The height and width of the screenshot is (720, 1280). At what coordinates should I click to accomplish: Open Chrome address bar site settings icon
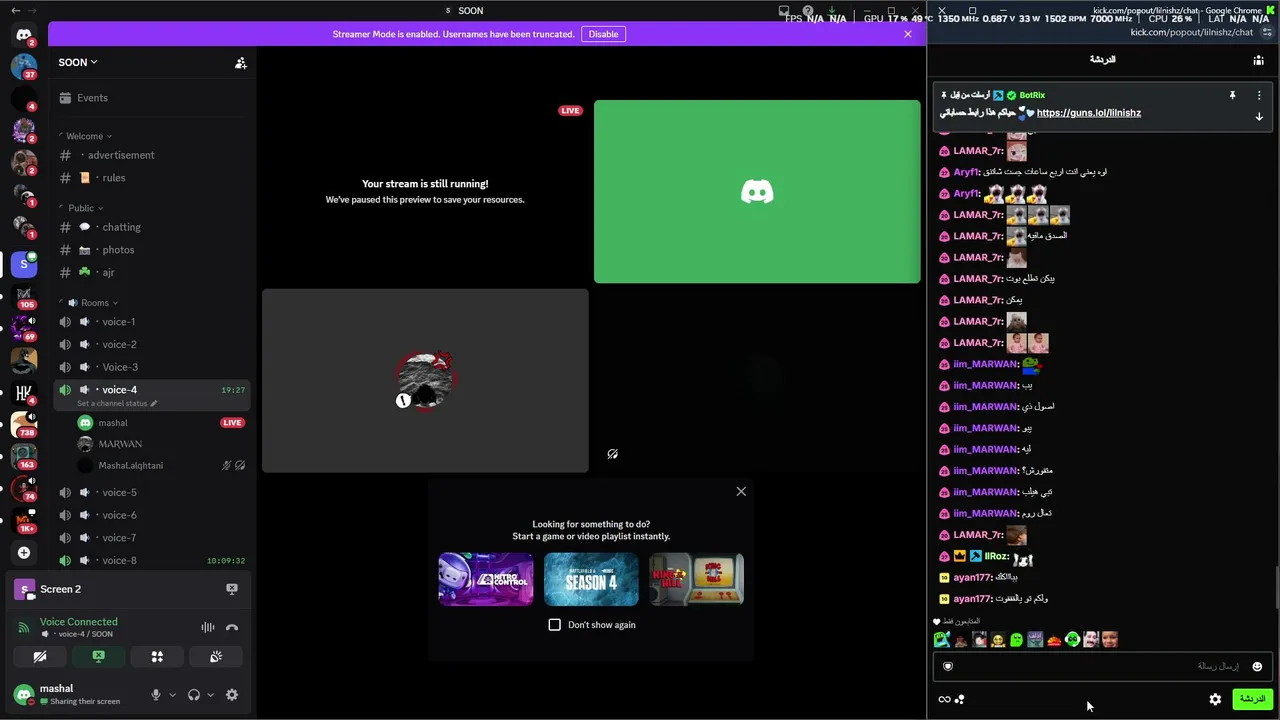click(x=1267, y=32)
